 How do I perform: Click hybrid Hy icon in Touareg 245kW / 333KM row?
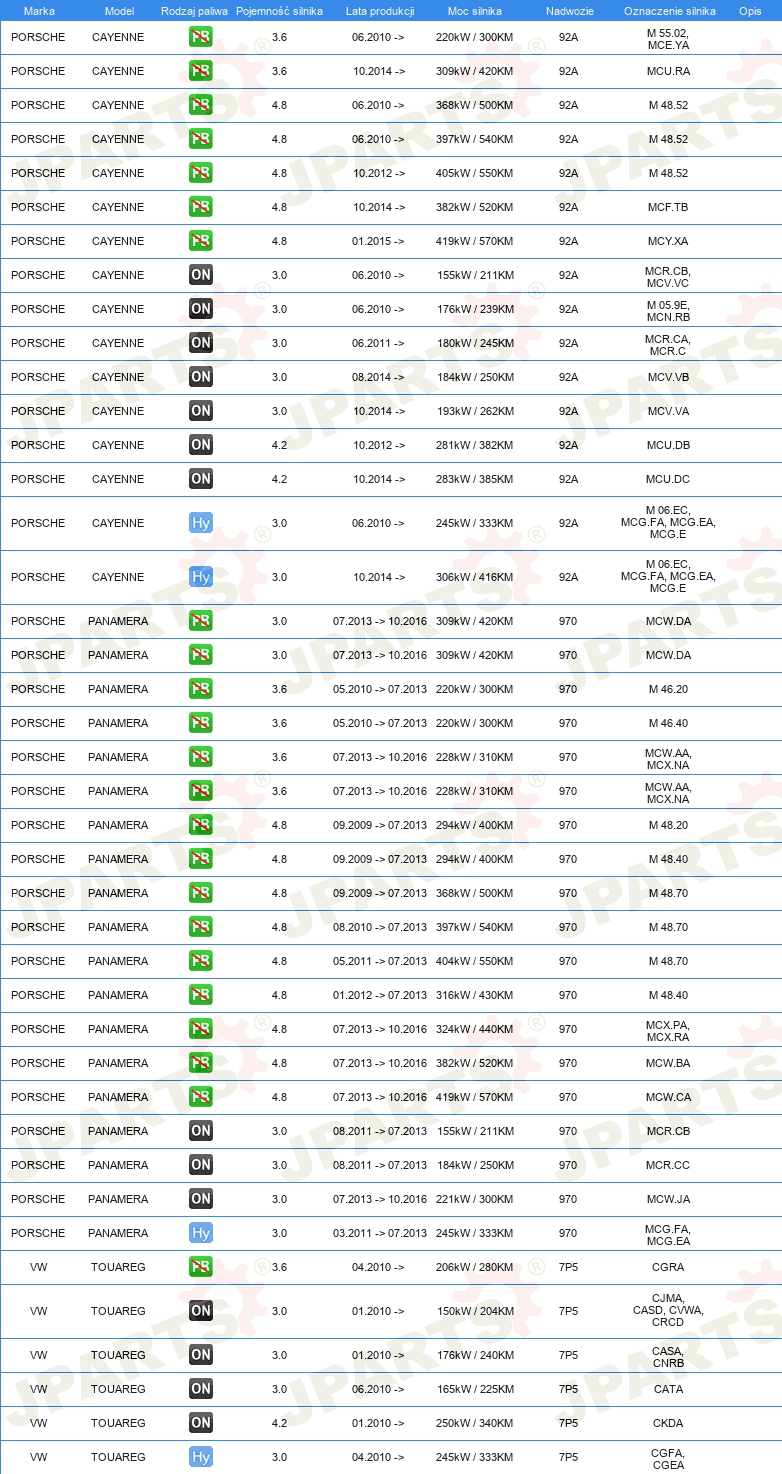[201, 1457]
